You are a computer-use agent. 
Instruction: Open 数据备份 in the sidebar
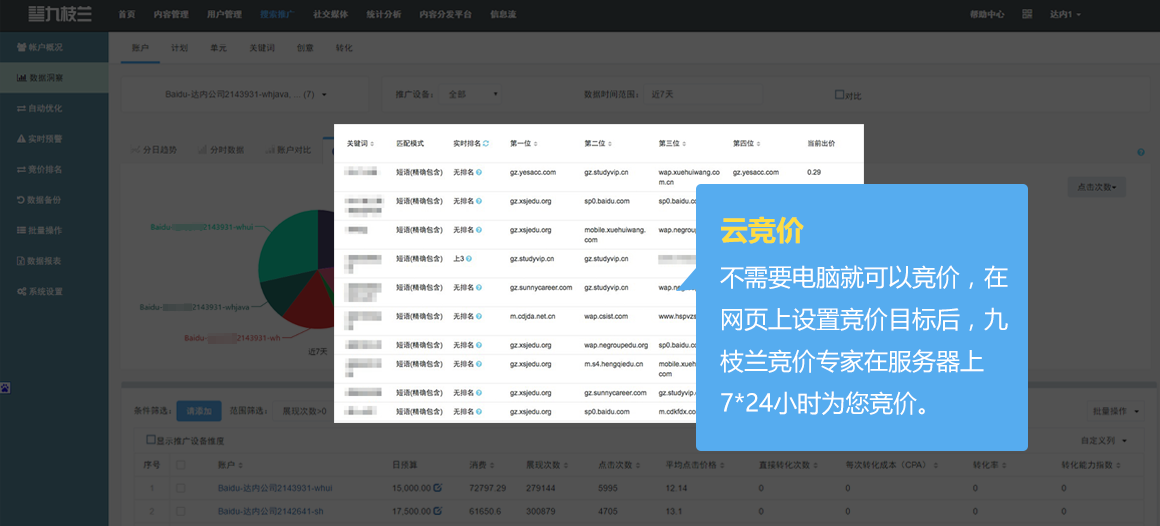(x=54, y=200)
